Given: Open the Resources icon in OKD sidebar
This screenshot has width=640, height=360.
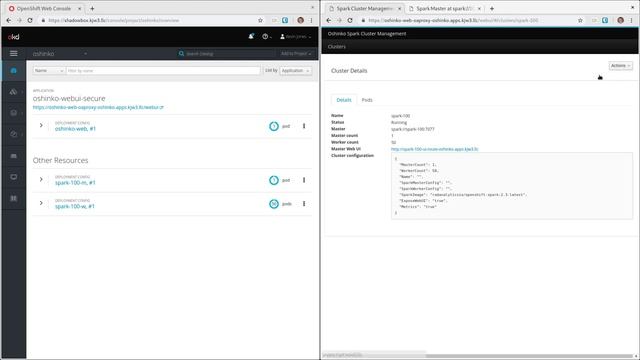Looking at the screenshot, I should click(x=13, y=134).
